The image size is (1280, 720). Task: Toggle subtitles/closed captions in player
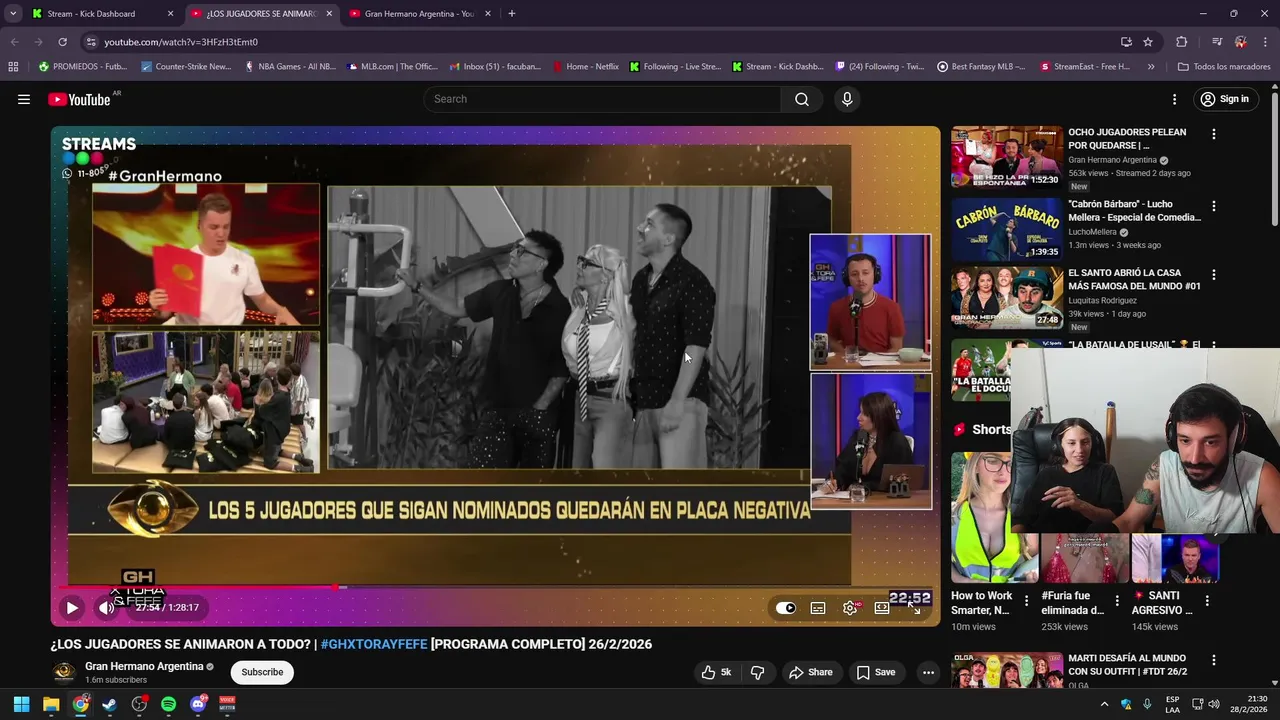tap(818, 607)
